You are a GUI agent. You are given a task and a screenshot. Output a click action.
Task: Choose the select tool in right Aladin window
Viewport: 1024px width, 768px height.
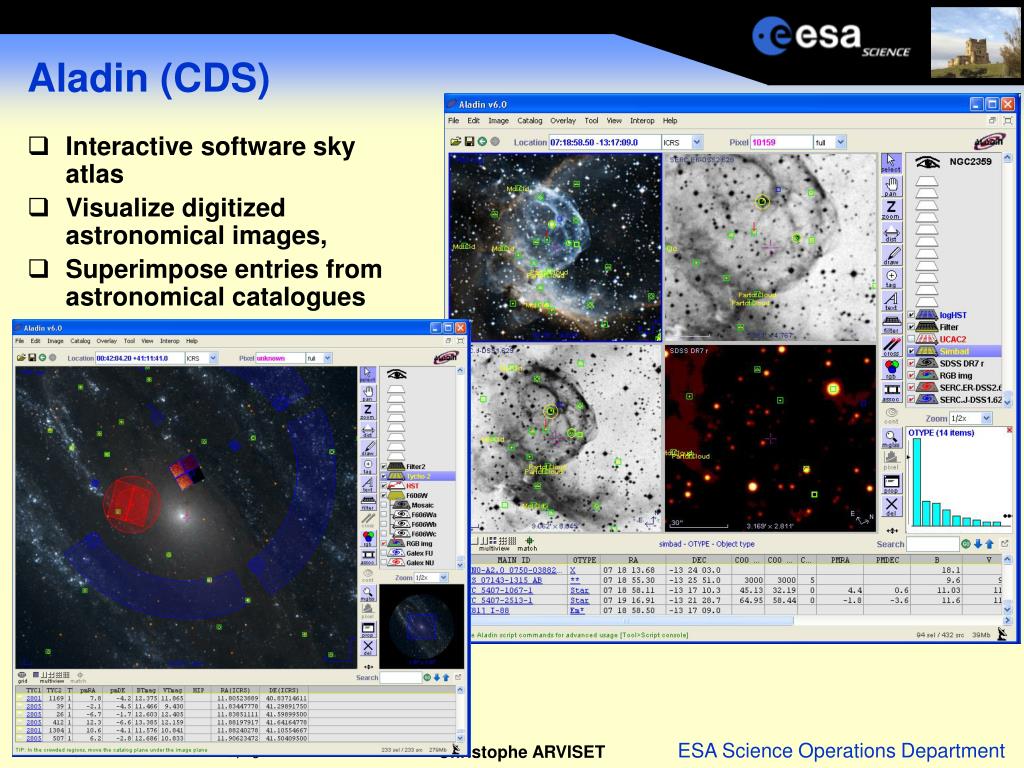pyautogui.click(x=891, y=163)
